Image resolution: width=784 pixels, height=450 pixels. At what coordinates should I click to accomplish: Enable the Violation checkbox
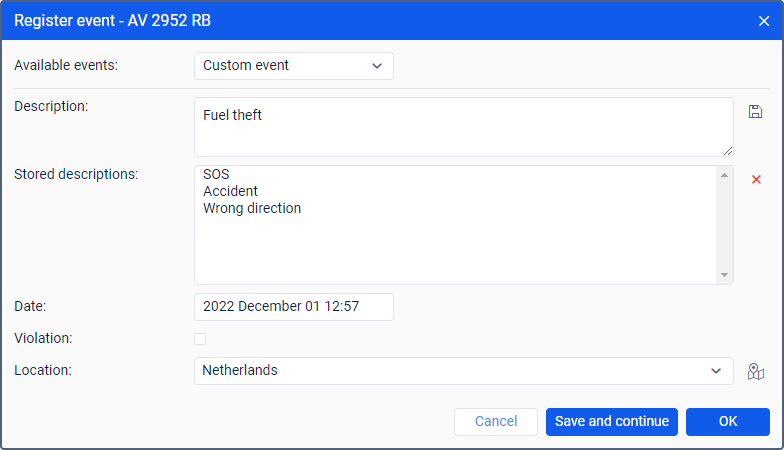200,339
